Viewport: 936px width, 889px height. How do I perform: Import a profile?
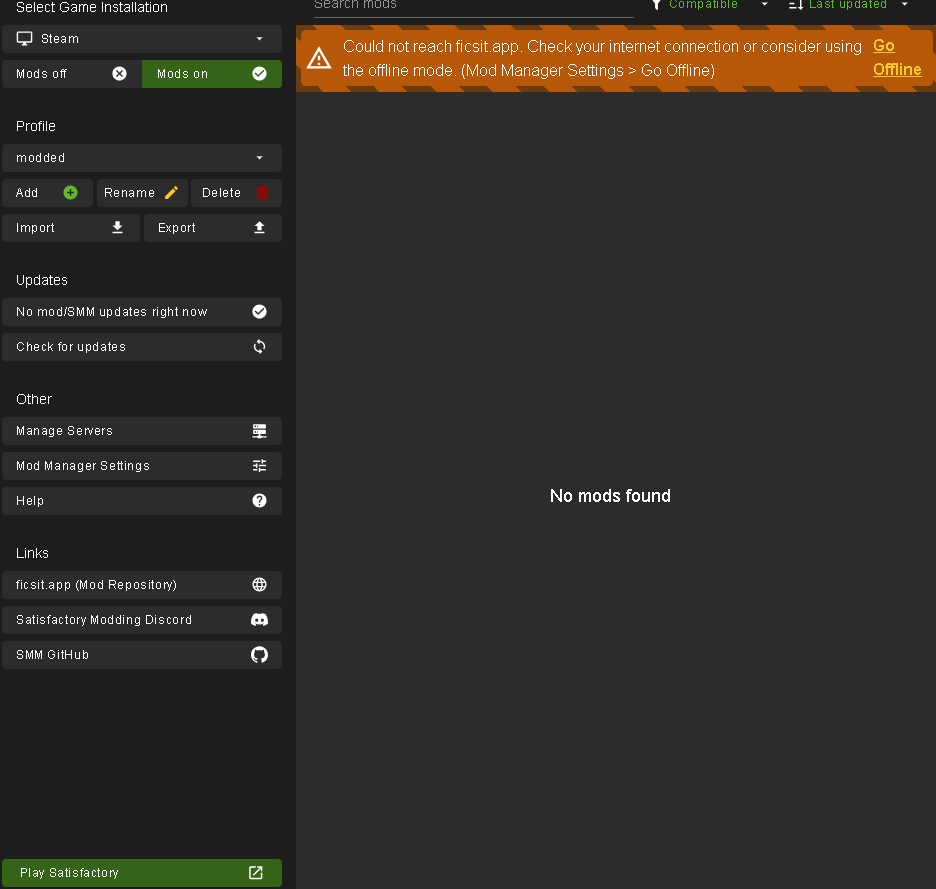click(x=71, y=228)
